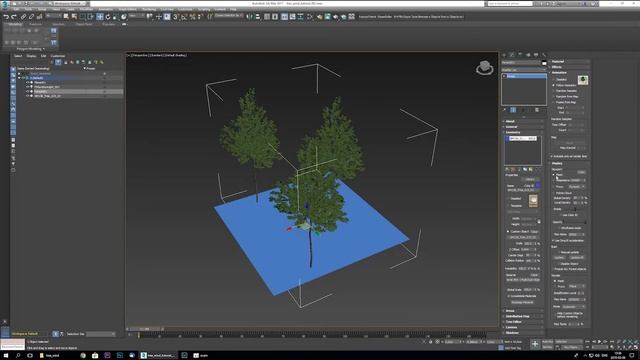Click the Mirror tool icon
The width and height of the screenshot is (640, 360).
click(x=249, y=17)
